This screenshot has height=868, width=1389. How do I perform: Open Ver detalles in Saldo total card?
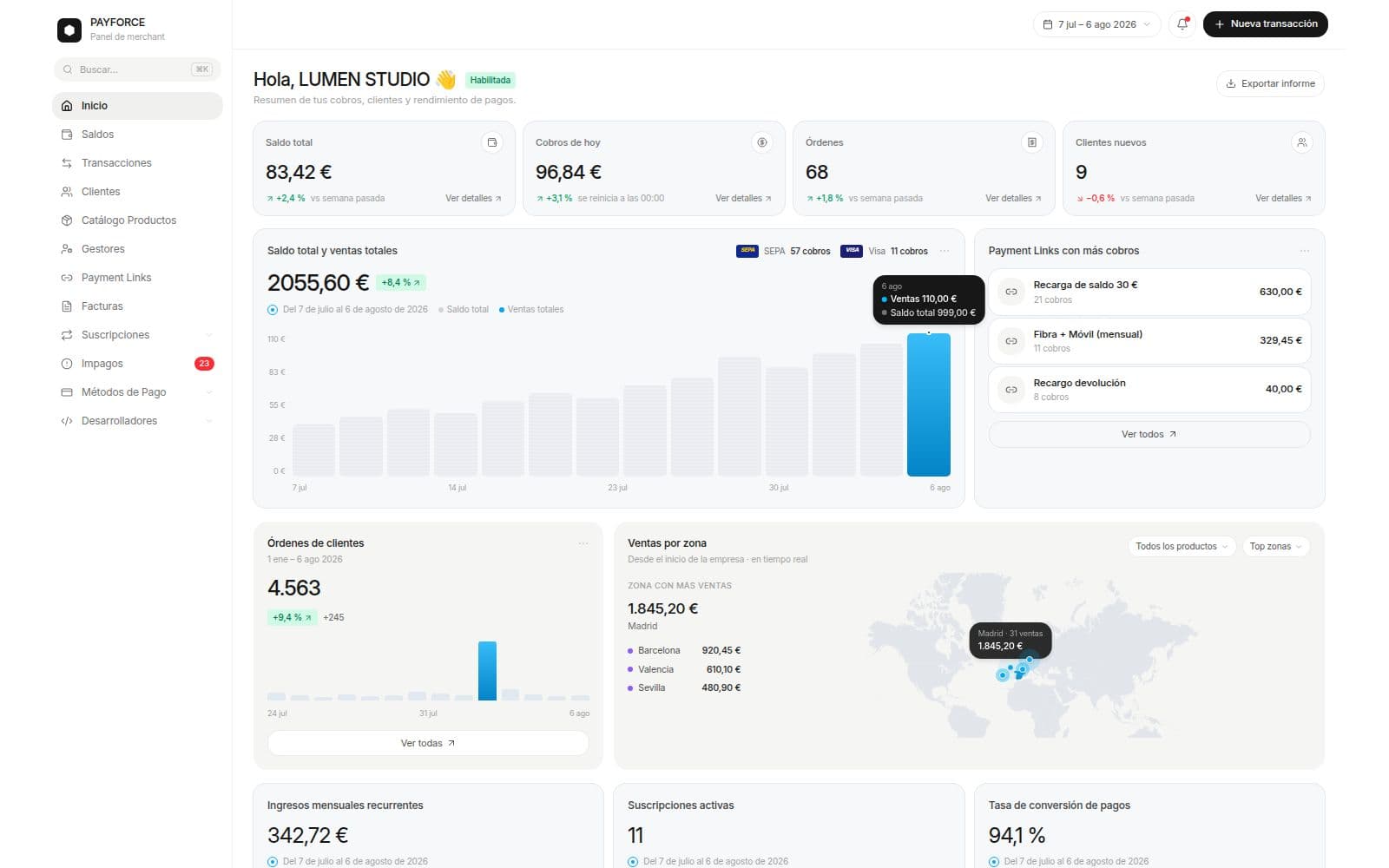coord(473,198)
